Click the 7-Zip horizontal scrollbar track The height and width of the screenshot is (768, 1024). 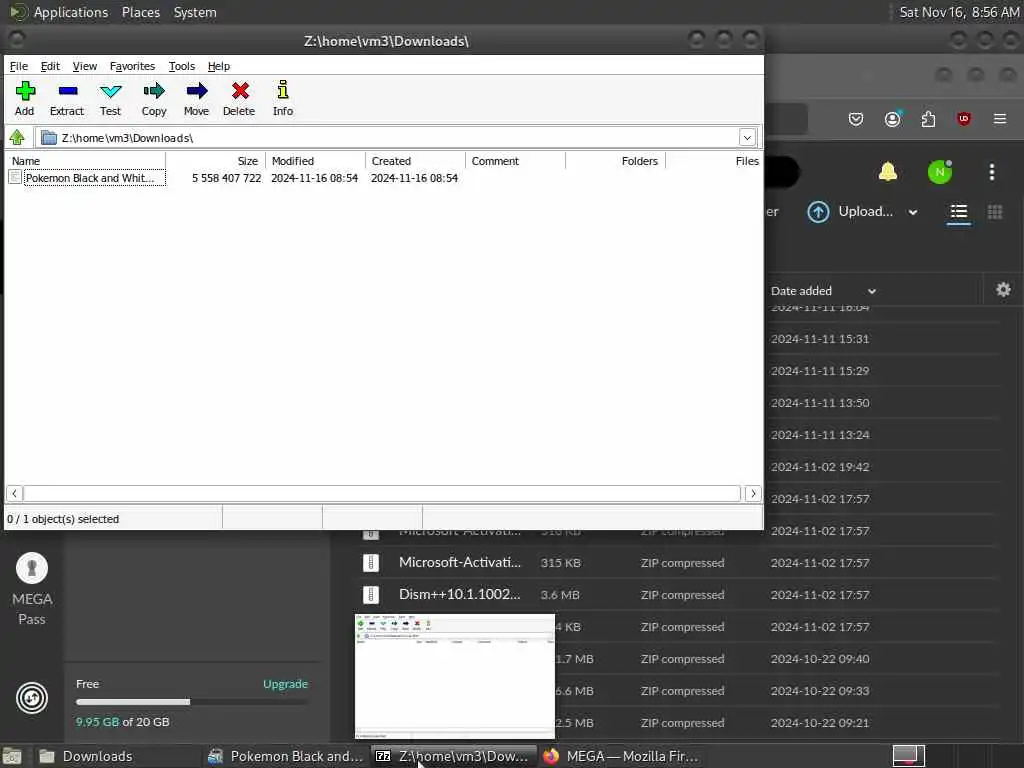(x=382, y=494)
